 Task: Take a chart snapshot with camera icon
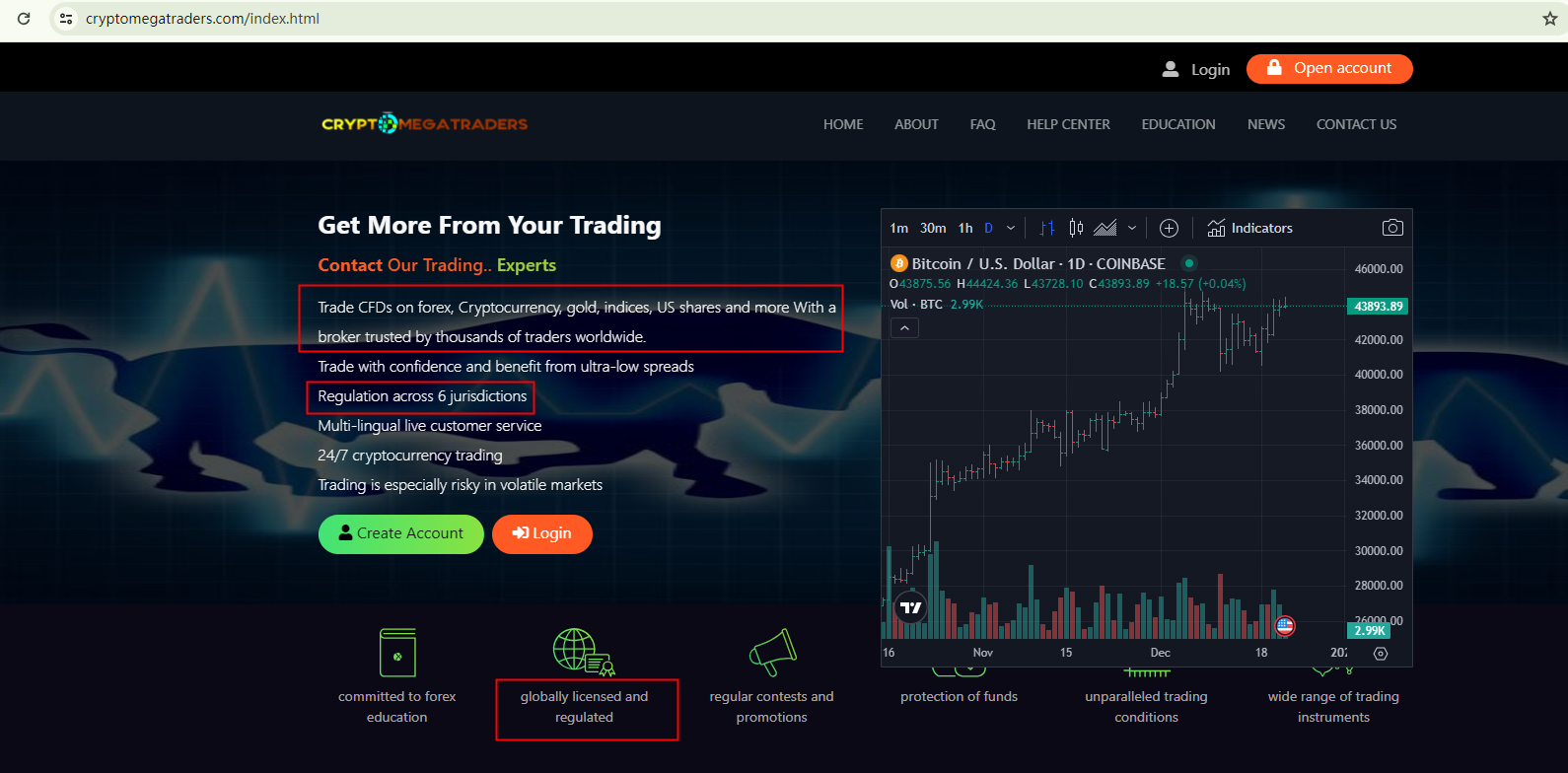(x=1392, y=228)
